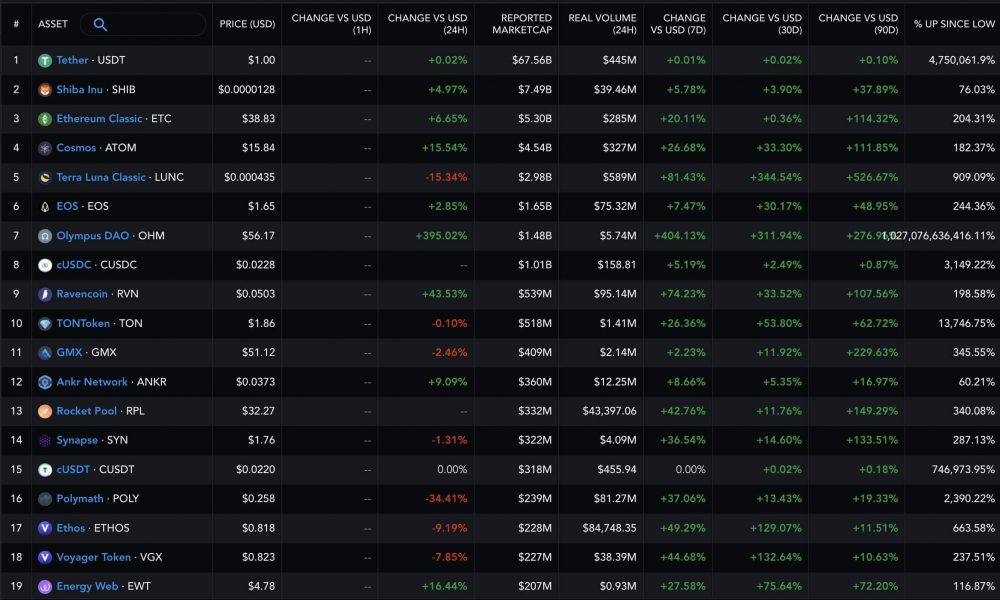The width and height of the screenshot is (1000, 600).
Task: Open the TONToken asset link
Action: tap(83, 323)
